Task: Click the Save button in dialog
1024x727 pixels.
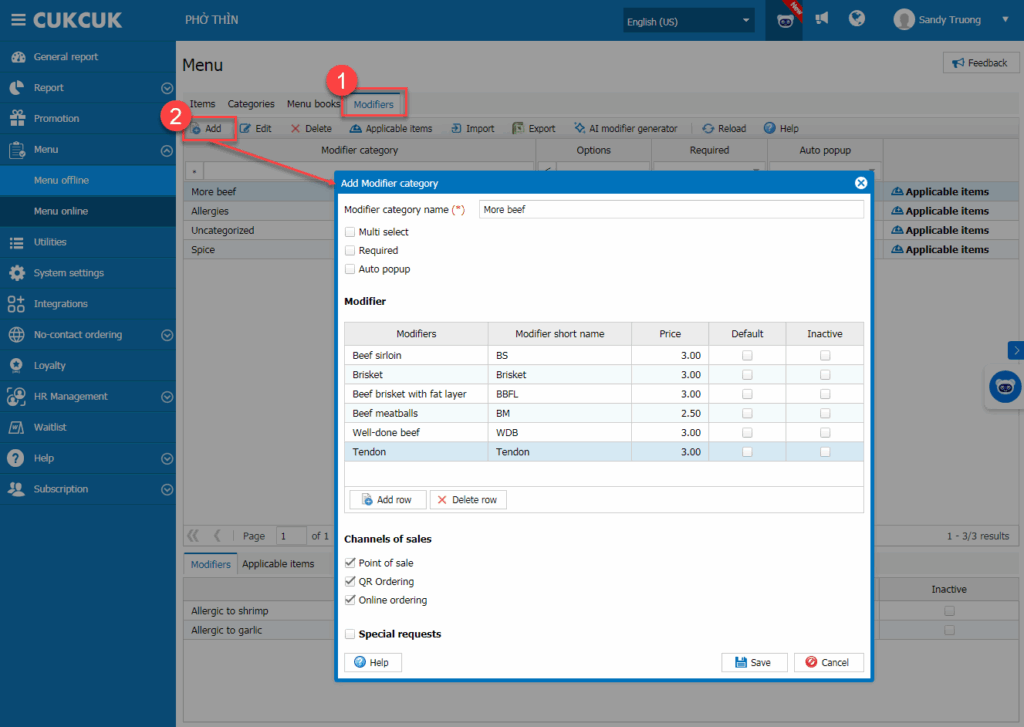Action: 752,662
